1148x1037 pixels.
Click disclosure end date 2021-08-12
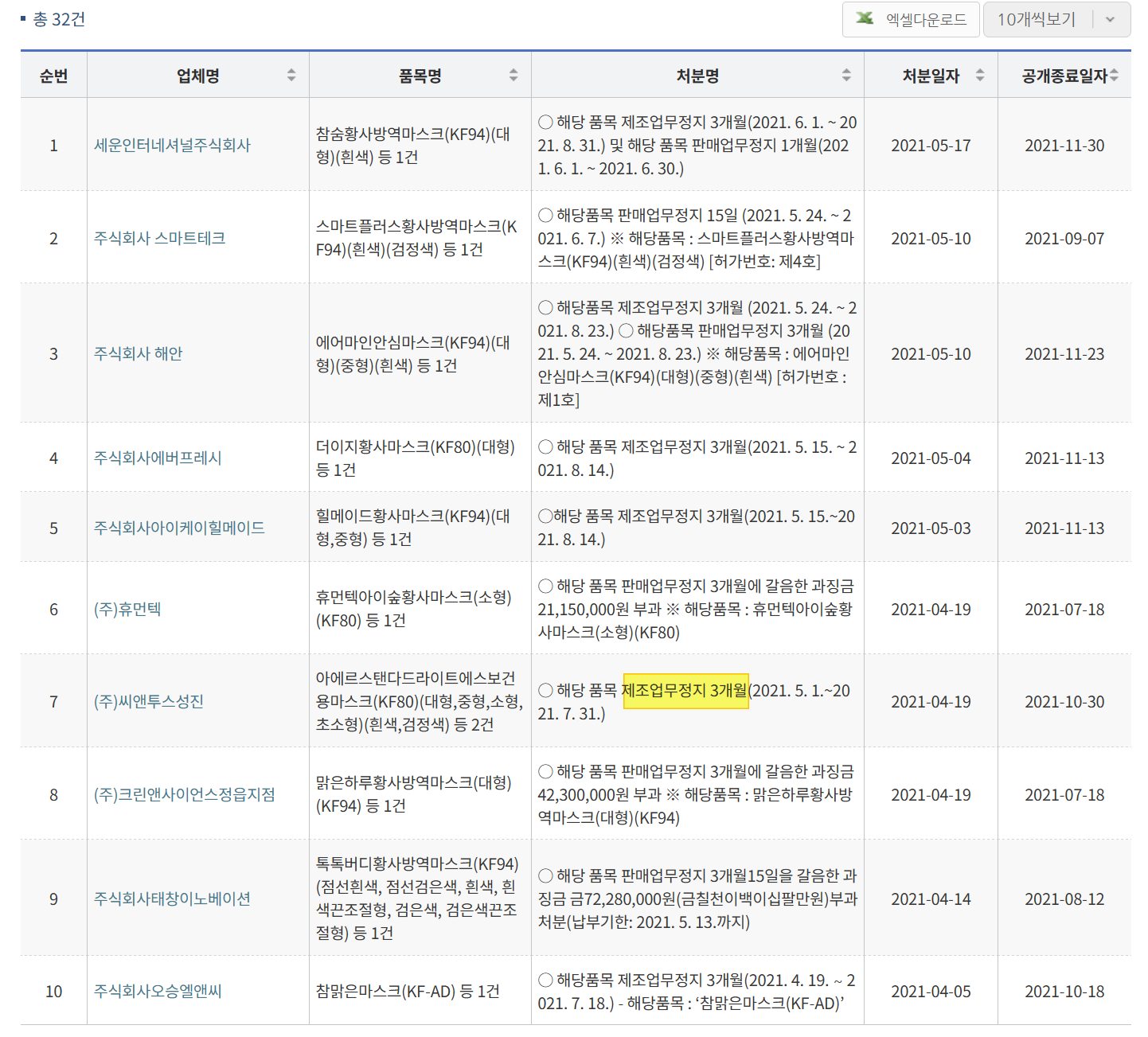1064,899
